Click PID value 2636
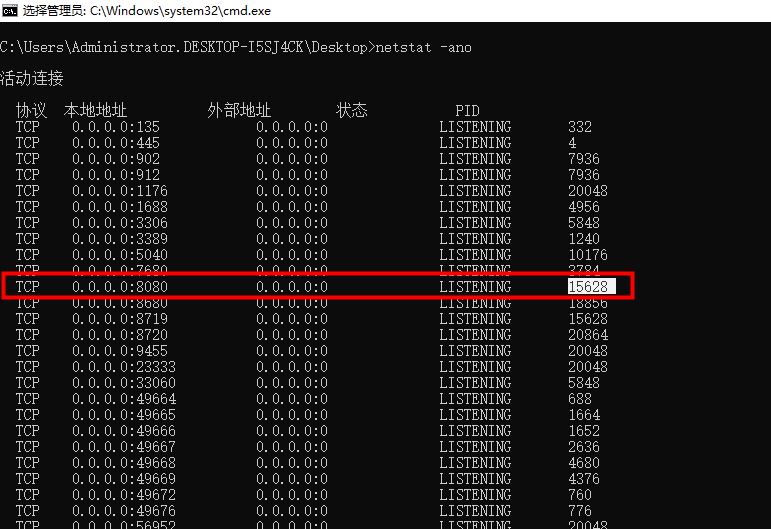 [584, 446]
